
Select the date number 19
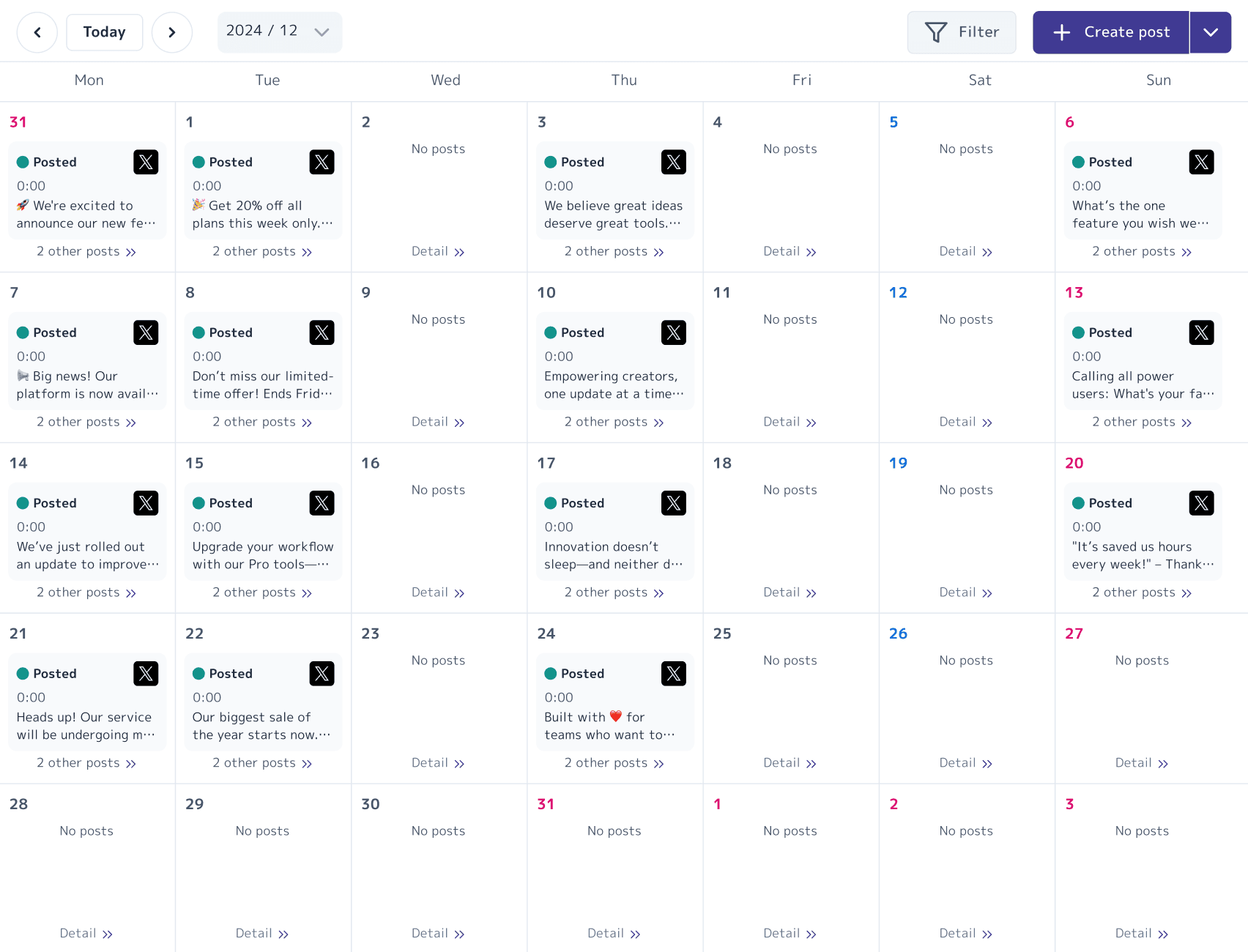(898, 463)
